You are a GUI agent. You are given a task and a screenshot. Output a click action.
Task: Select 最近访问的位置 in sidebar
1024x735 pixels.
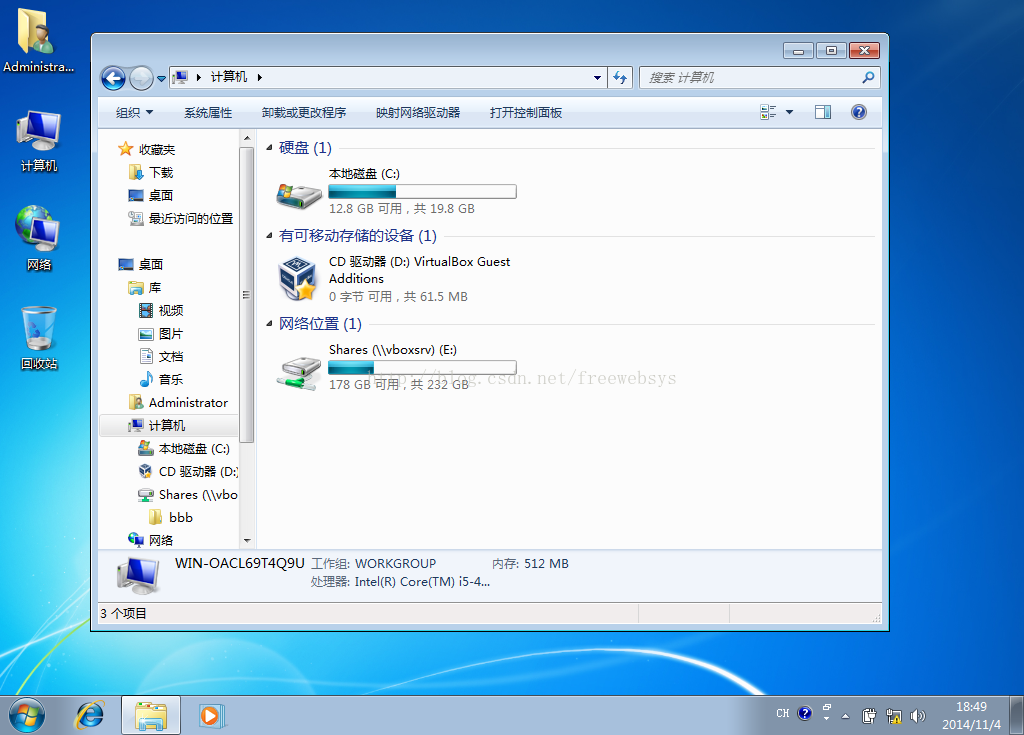pyautogui.click(x=191, y=218)
